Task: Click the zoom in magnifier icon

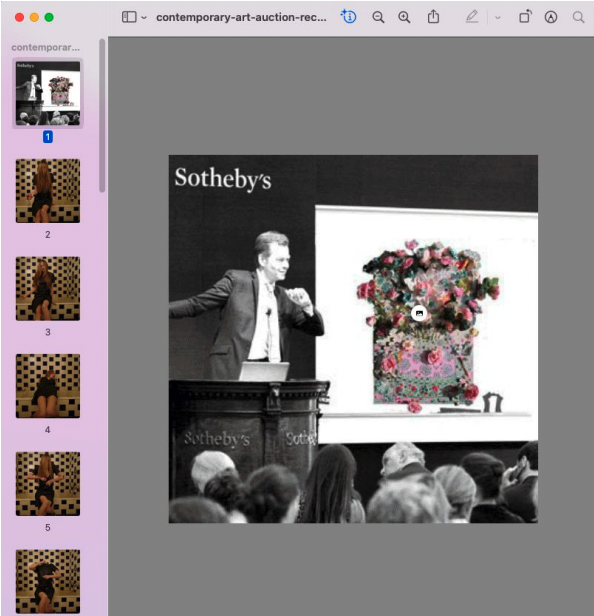Action: 404,17
